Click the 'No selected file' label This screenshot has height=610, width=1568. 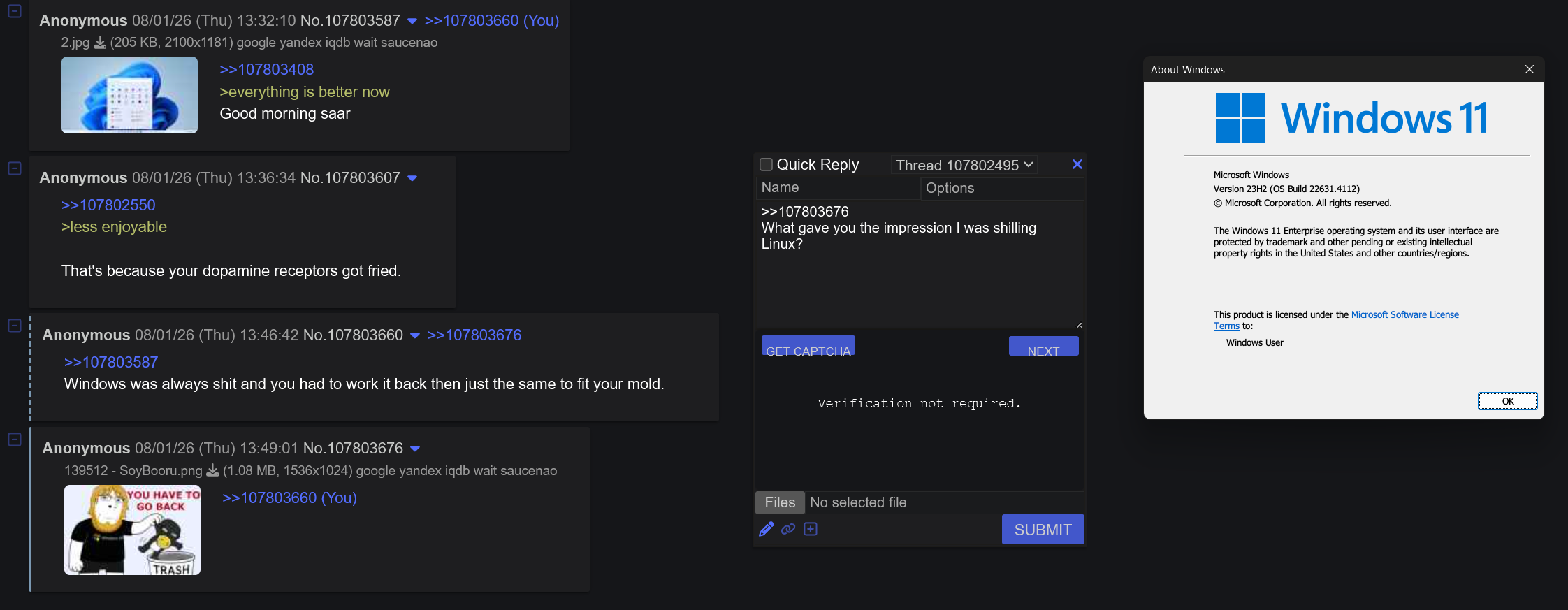(x=858, y=502)
